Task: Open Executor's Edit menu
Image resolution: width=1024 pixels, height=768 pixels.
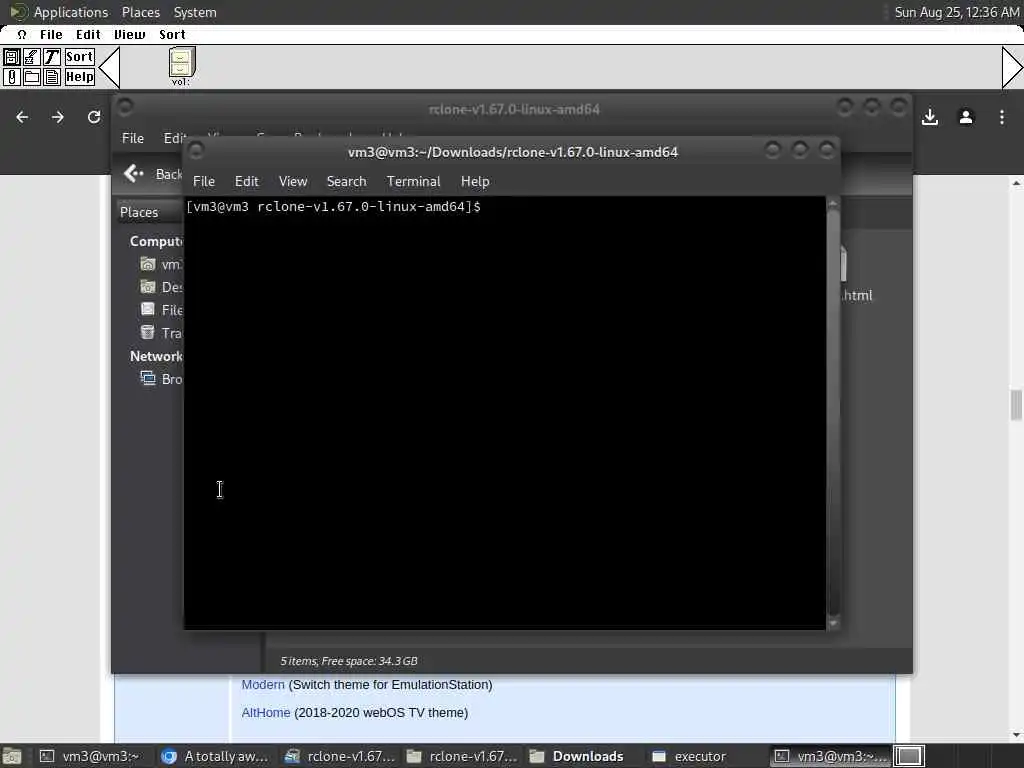Action: tap(88, 35)
